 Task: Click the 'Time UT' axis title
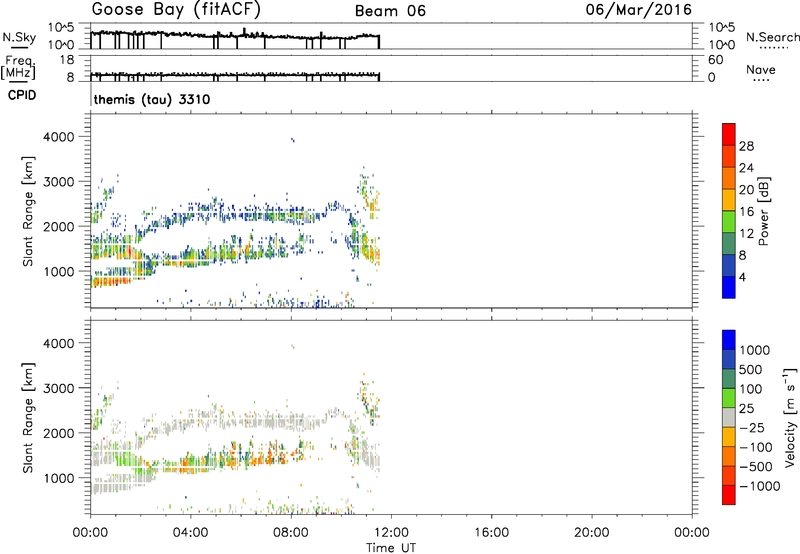391,548
